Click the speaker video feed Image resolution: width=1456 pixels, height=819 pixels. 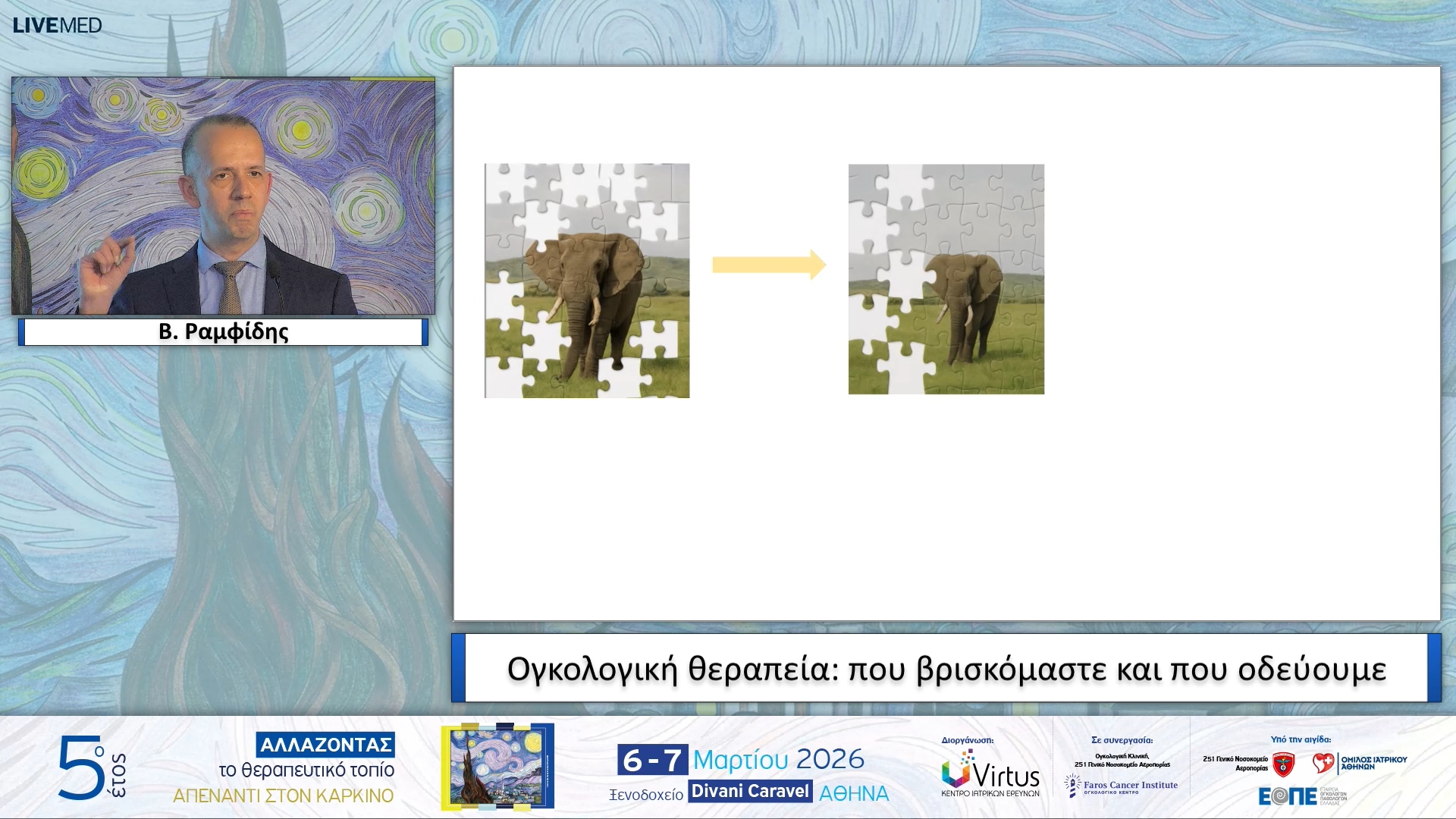(x=223, y=196)
